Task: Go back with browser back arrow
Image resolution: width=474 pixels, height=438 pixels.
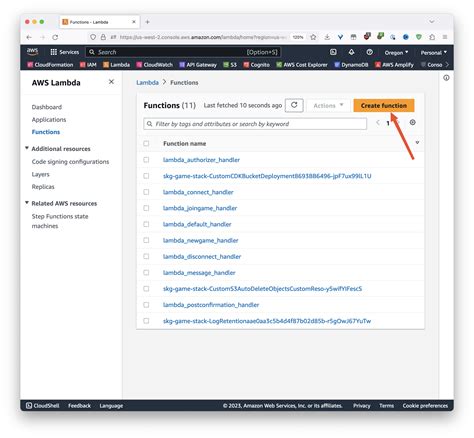Action: click(x=29, y=37)
